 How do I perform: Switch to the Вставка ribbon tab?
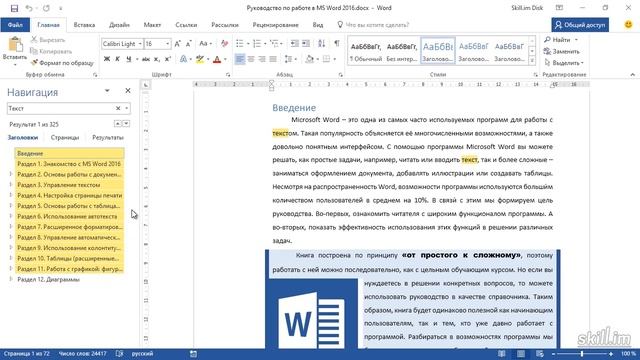coord(84,25)
